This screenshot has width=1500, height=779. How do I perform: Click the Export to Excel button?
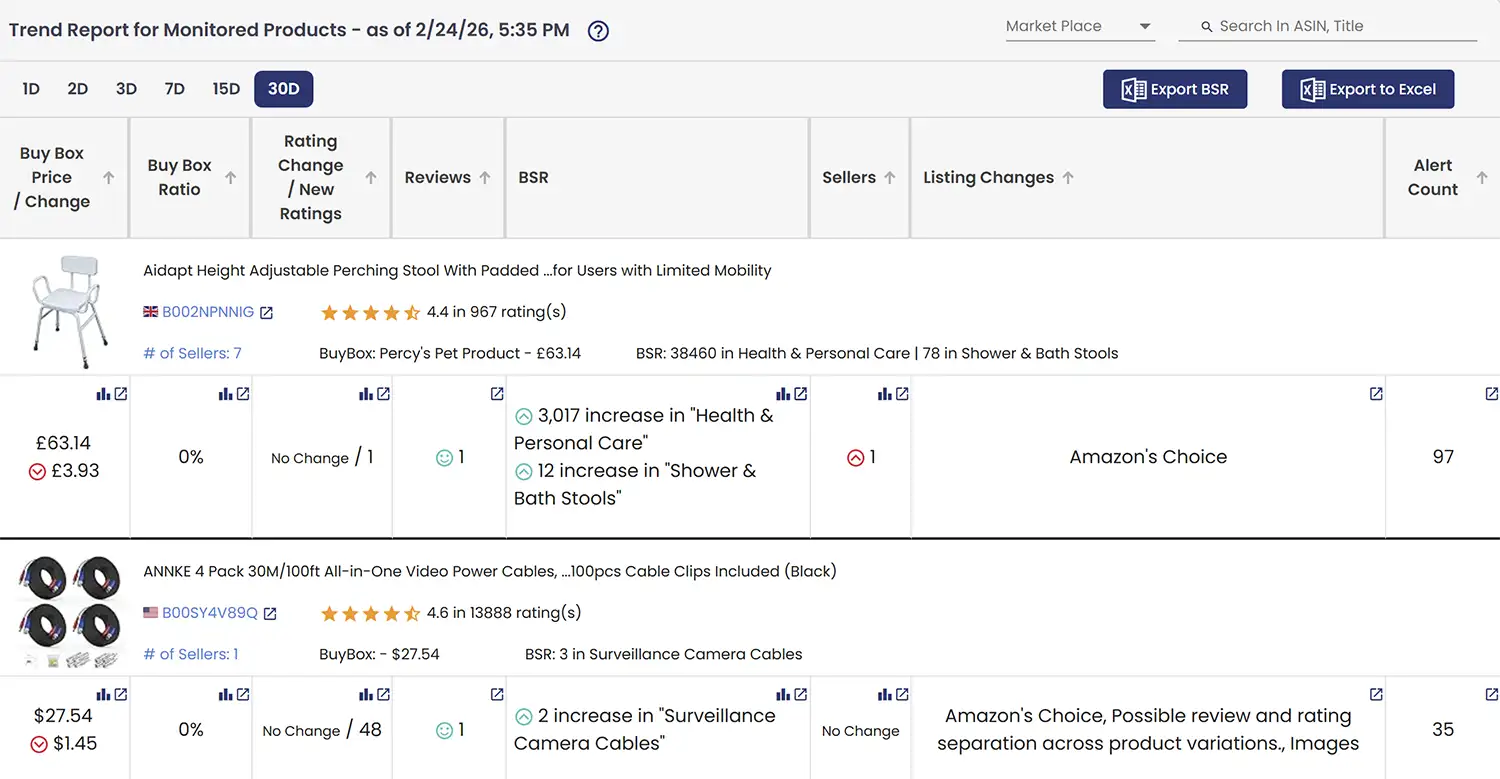[x=1368, y=89]
